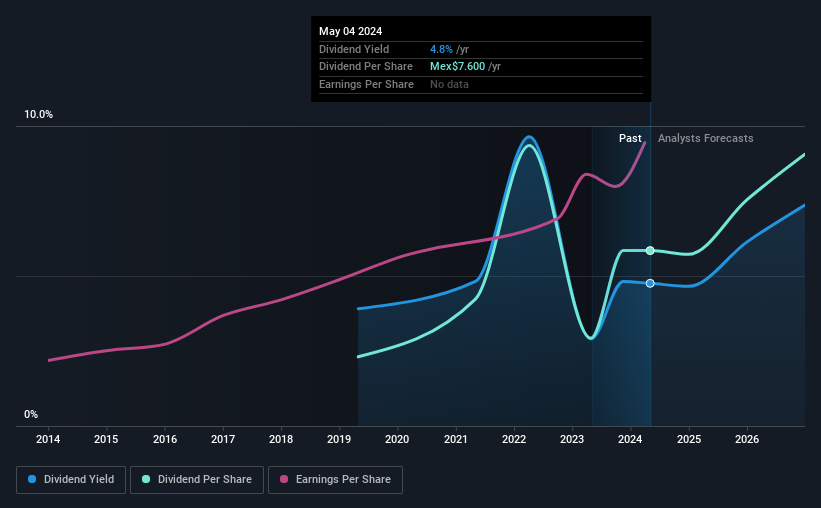Image resolution: width=821 pixels, height=508 pixels.
Task: Click the 2022 x-axis year label
Action: tap(514, 439)
